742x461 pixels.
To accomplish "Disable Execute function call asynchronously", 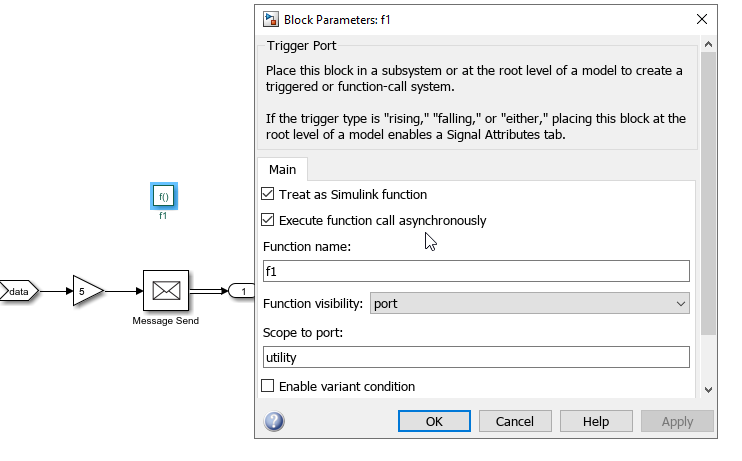I will pyautogui.click(x=268, y=220).
